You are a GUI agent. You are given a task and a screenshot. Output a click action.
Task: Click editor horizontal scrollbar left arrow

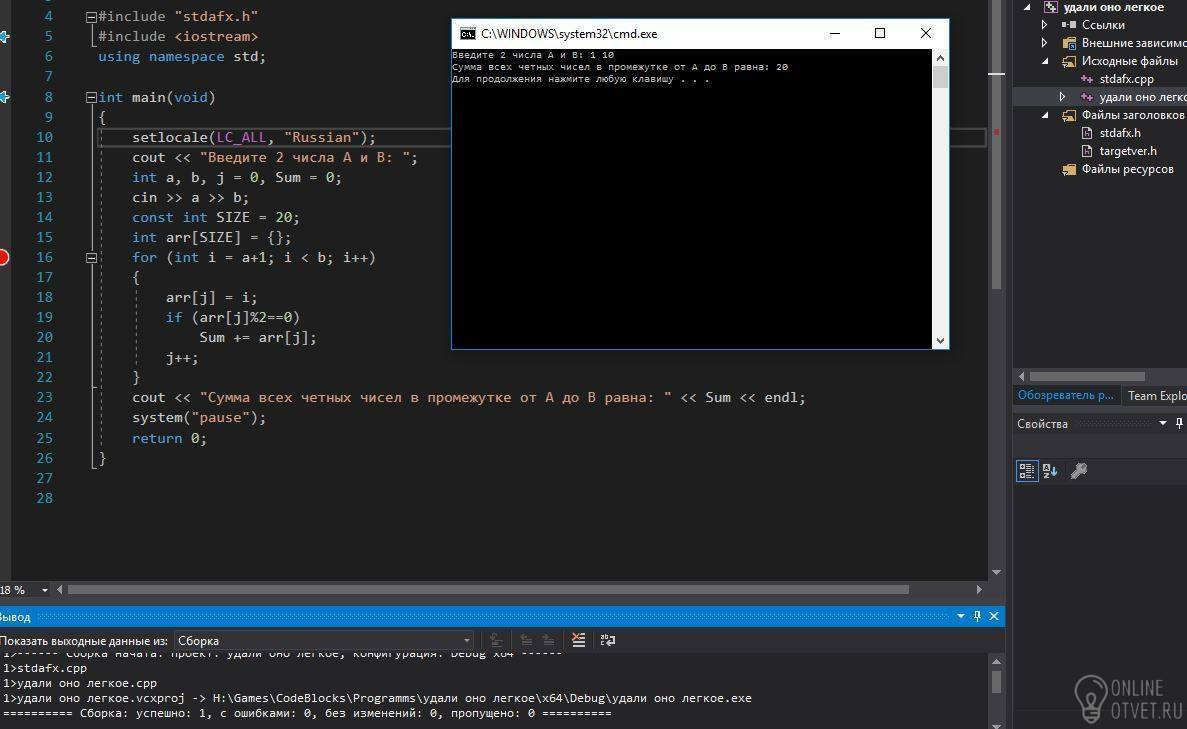point(60,590)
